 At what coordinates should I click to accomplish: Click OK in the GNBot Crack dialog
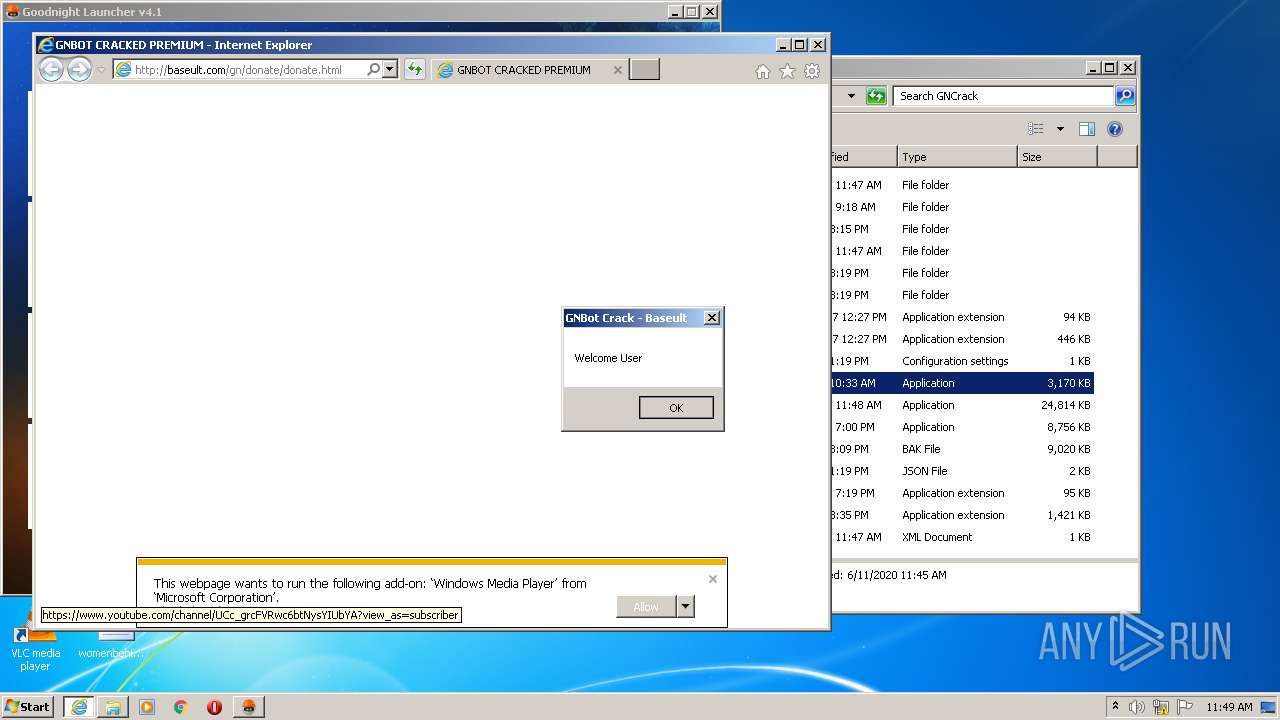[x=676, y=407]
